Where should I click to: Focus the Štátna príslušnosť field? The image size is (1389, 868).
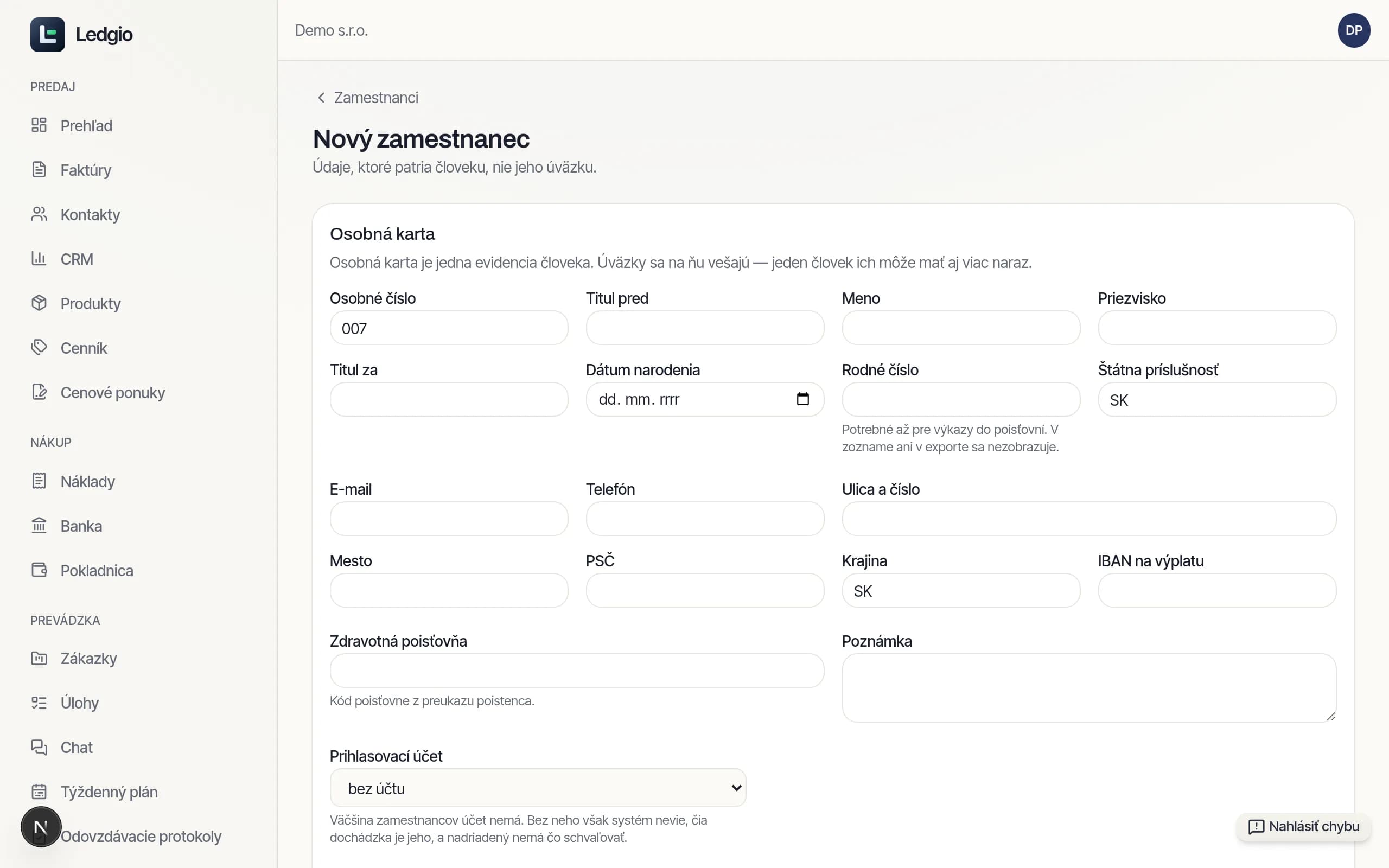(1217, 400)
